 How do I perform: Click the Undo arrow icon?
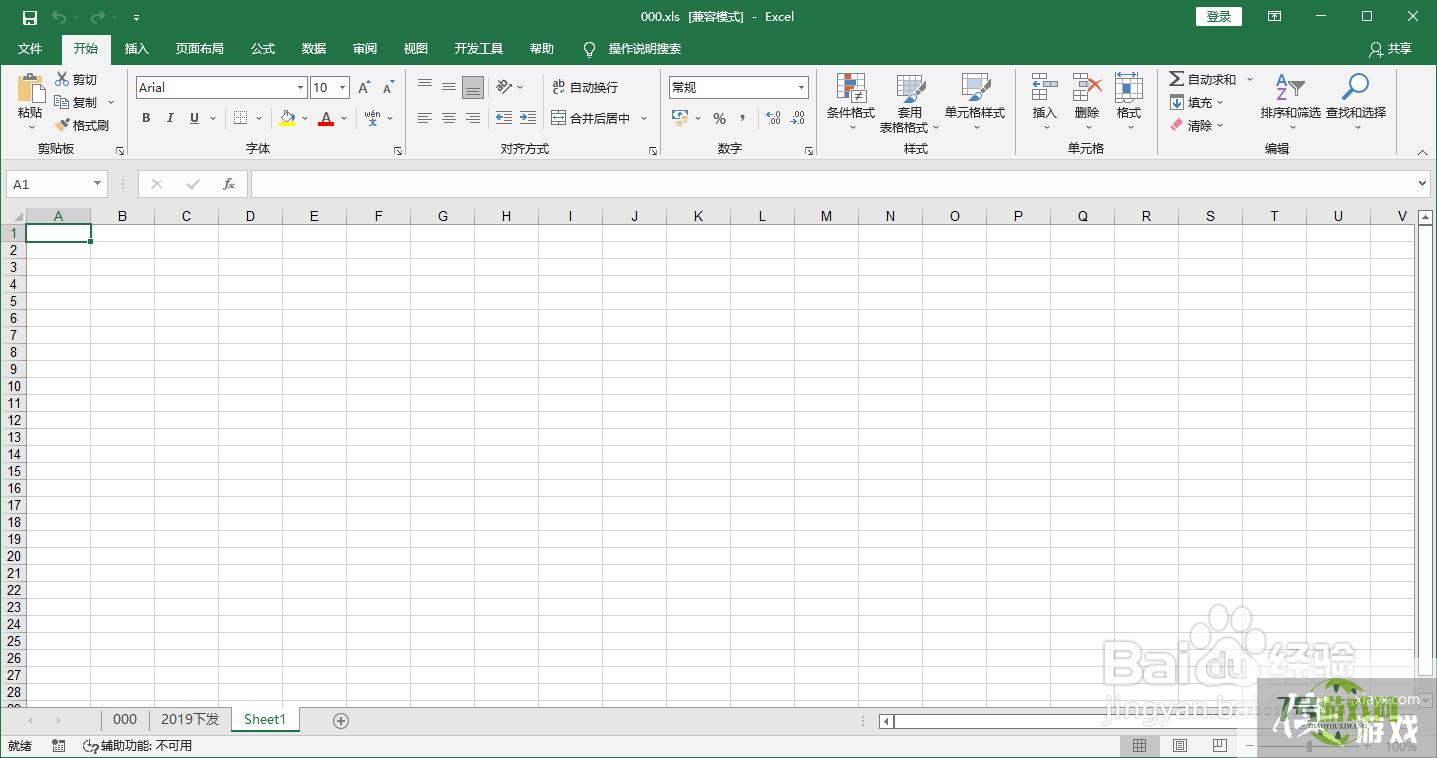click(59, 17)
